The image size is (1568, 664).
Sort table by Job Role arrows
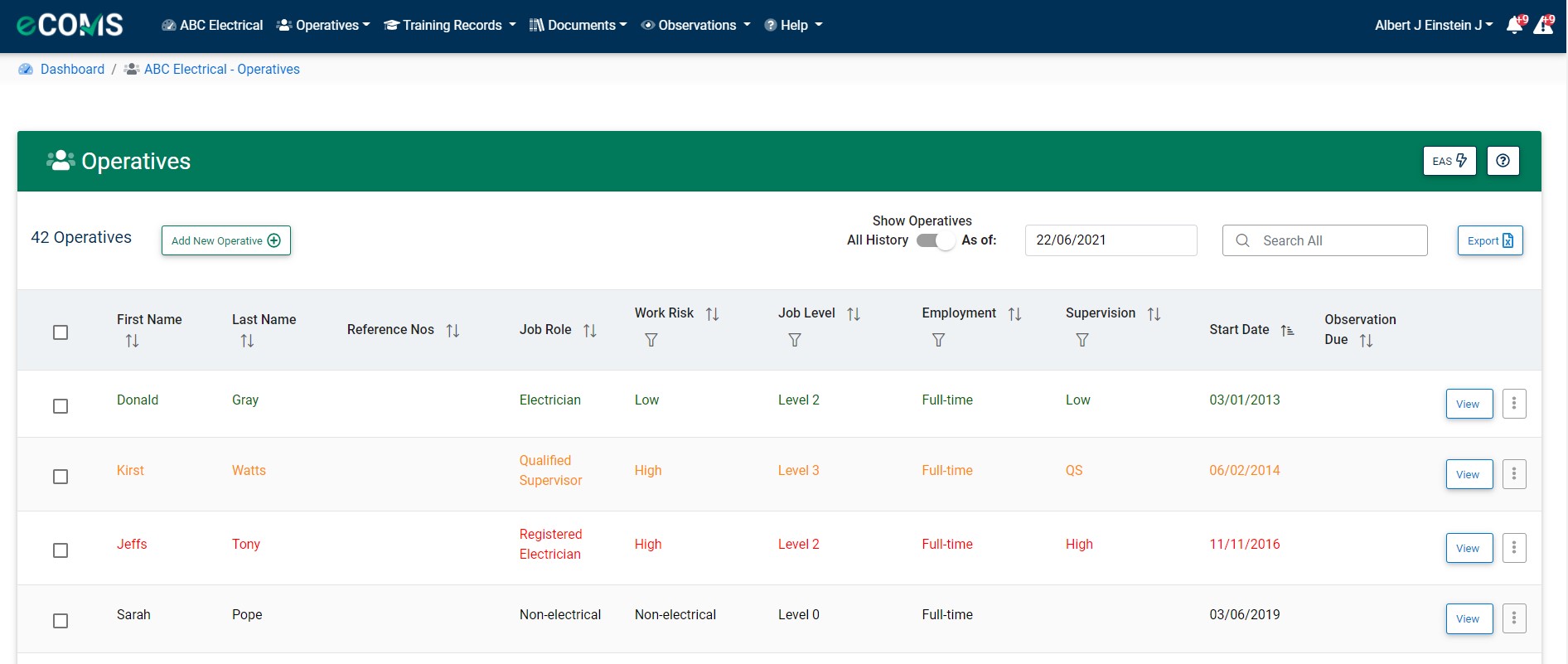point(590,330)
